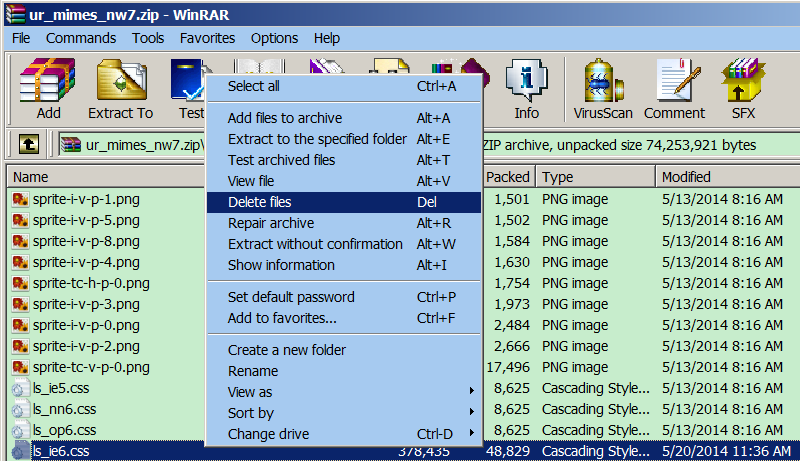Open the Help menu
800x461 pixels.
(327, 38)
